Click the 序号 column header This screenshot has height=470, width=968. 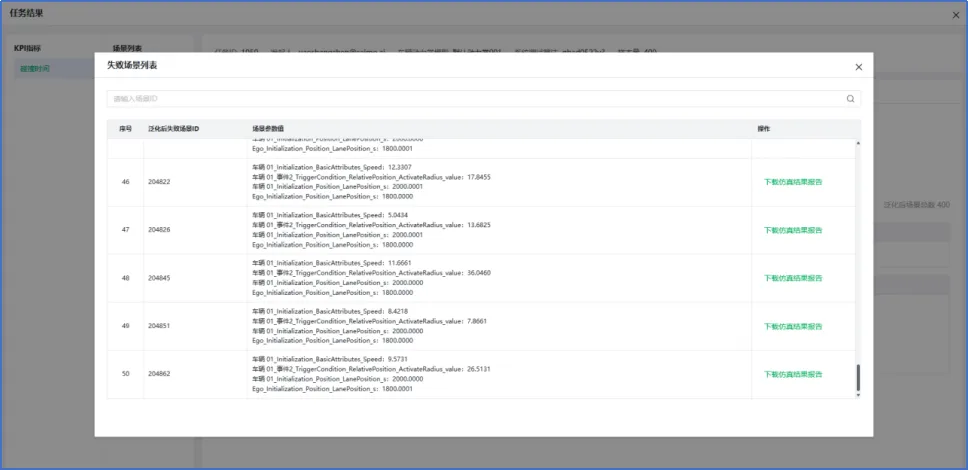pos(125,129)
